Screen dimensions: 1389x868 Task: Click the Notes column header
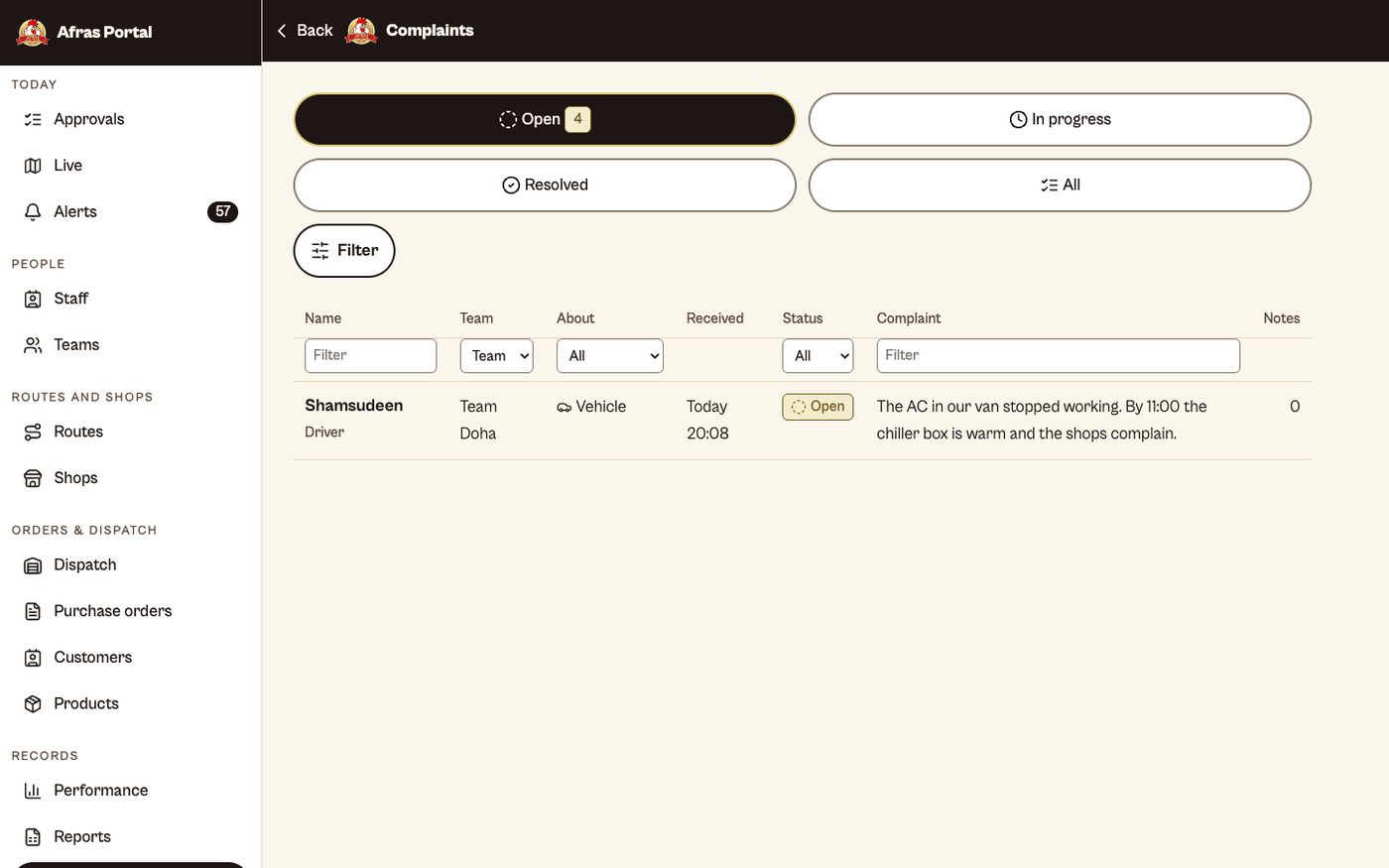[1281, 318]
